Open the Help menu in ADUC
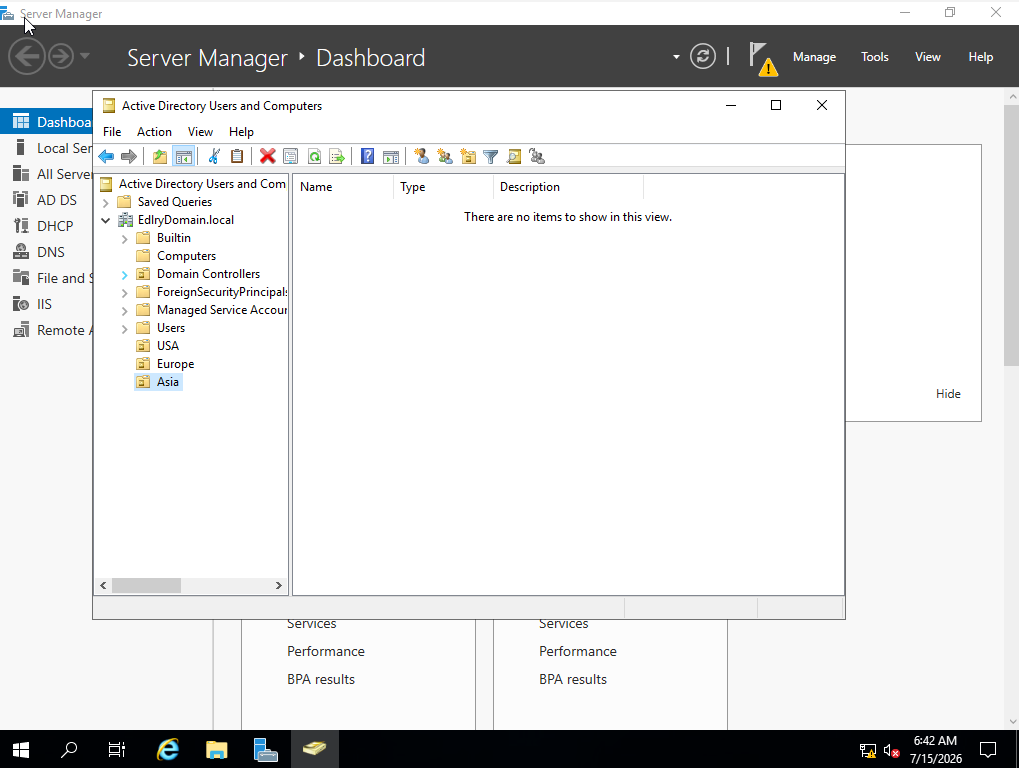This screenshot has width=1019, height=768. (241, 132)
